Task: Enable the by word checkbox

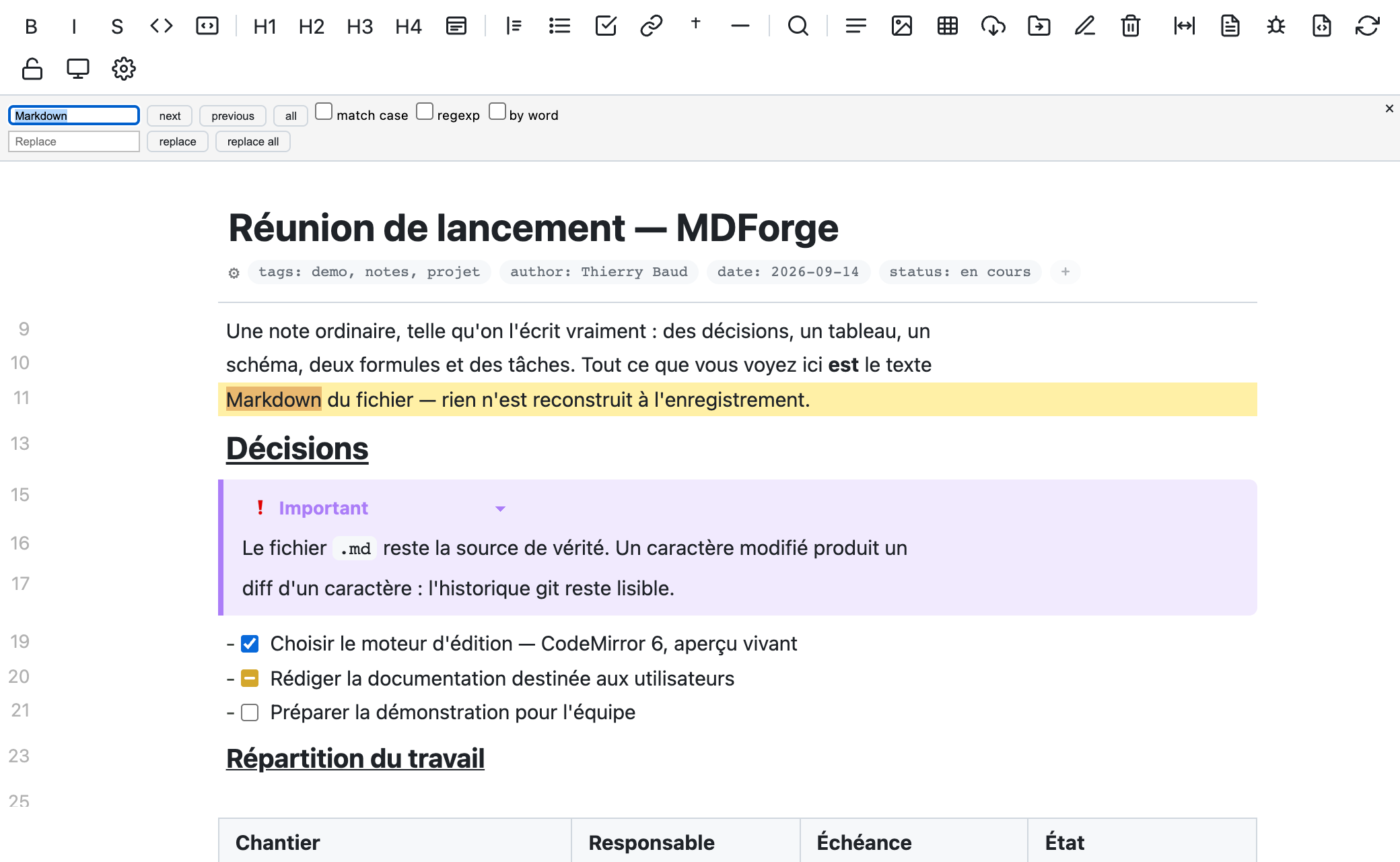Action: click(x=497, y=112)
